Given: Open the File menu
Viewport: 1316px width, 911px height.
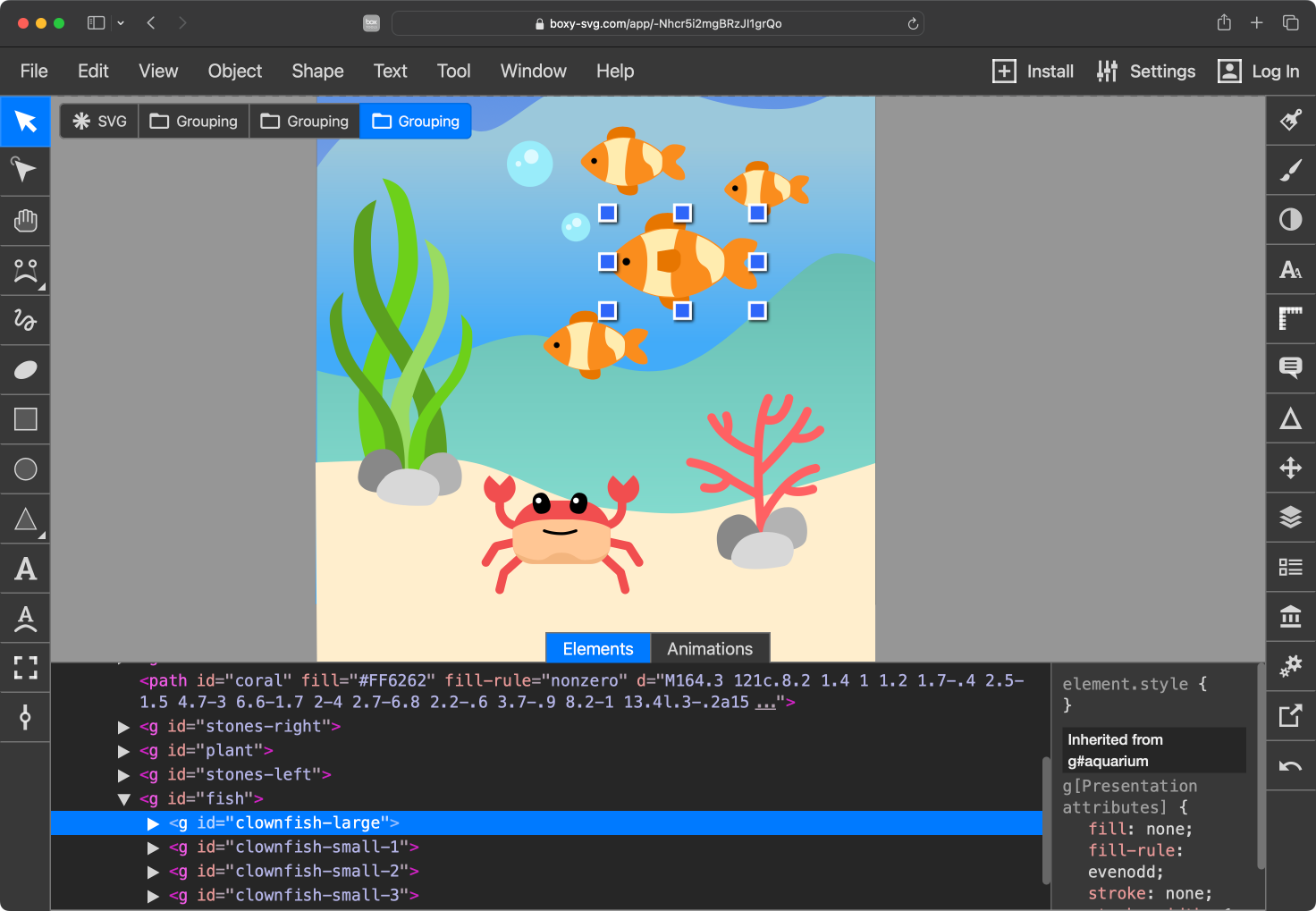Looking at the screenshot, I should click(x=34, y=72).
